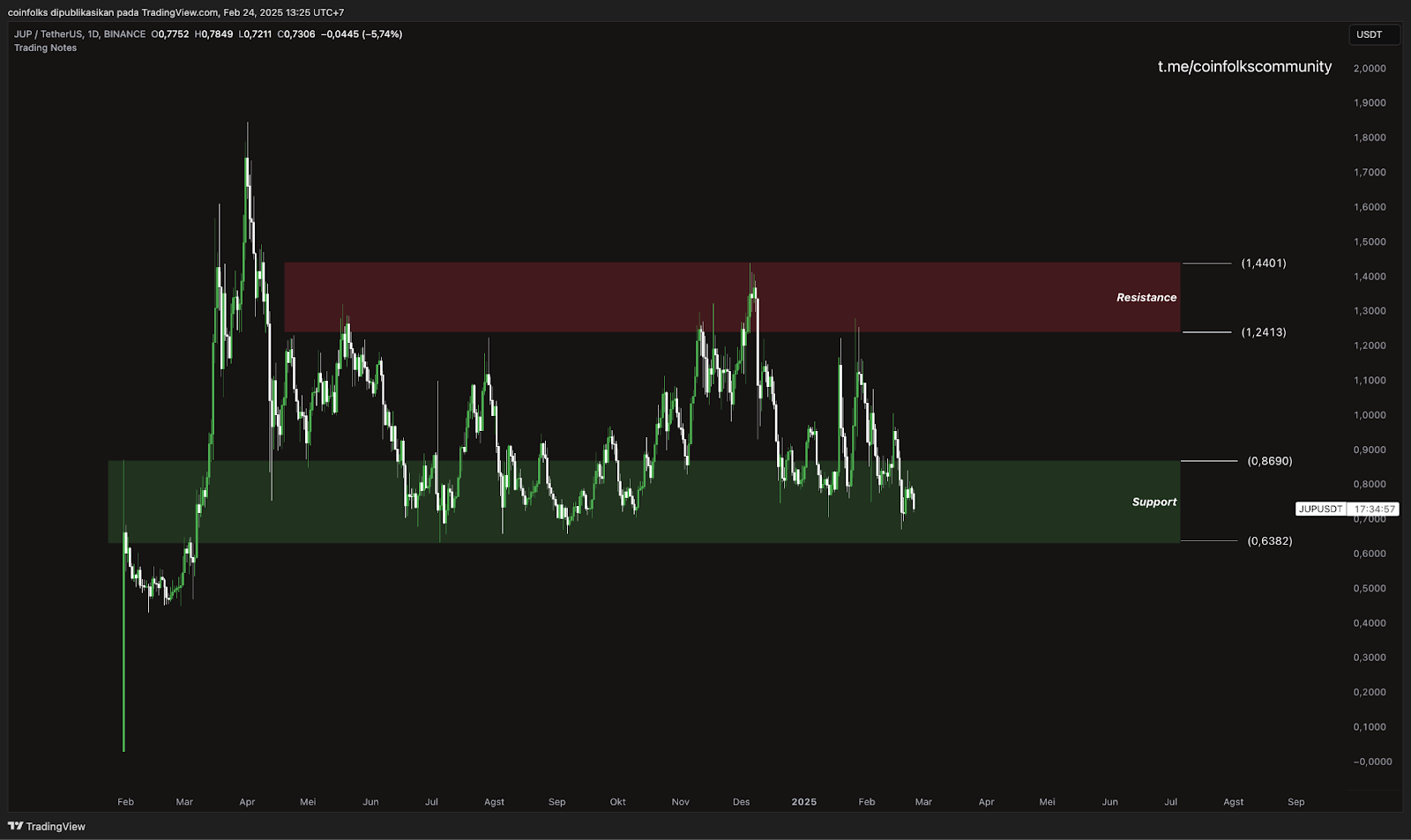Click the Sep label at far right of time axis
Screen dimensions: 1411x840
pos(1295,802)
